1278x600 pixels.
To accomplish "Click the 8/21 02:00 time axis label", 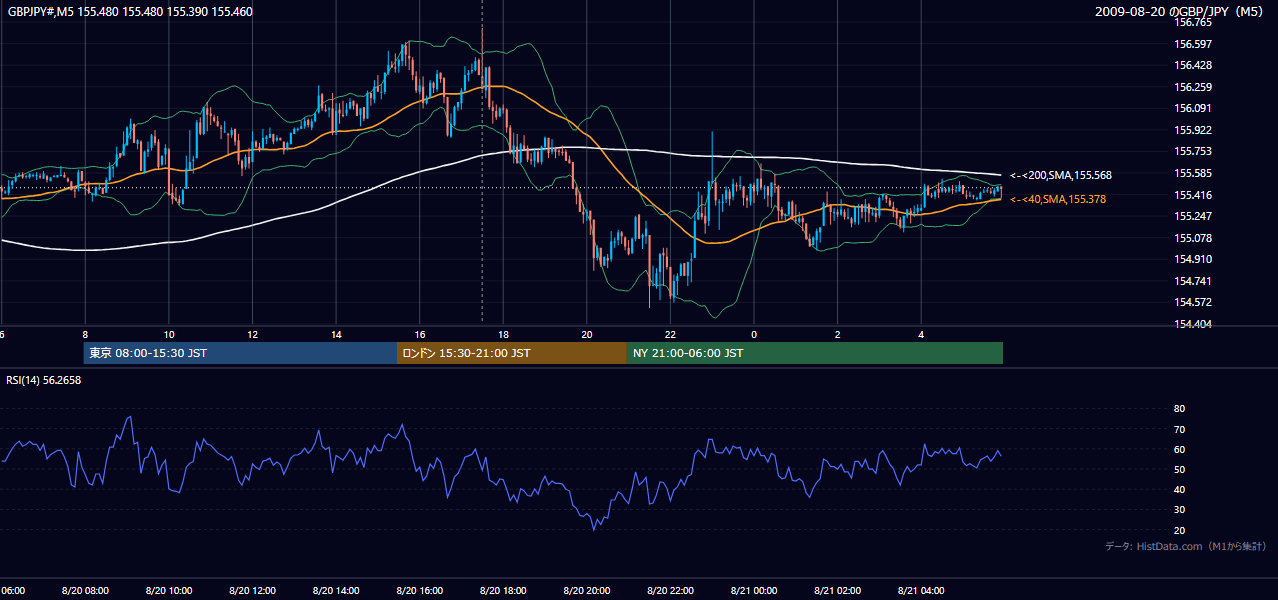I will [838, 591].
